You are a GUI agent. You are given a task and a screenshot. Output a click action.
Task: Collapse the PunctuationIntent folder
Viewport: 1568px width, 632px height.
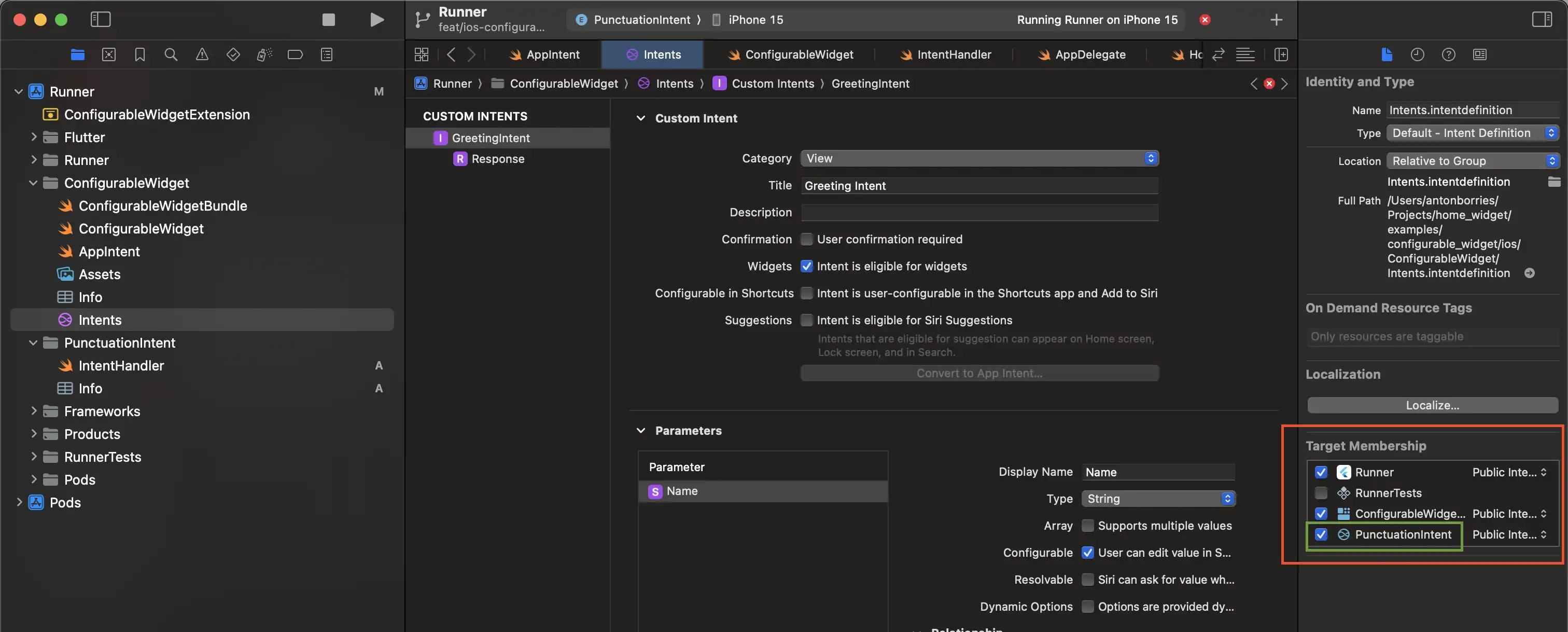click(x=33, y=343)
